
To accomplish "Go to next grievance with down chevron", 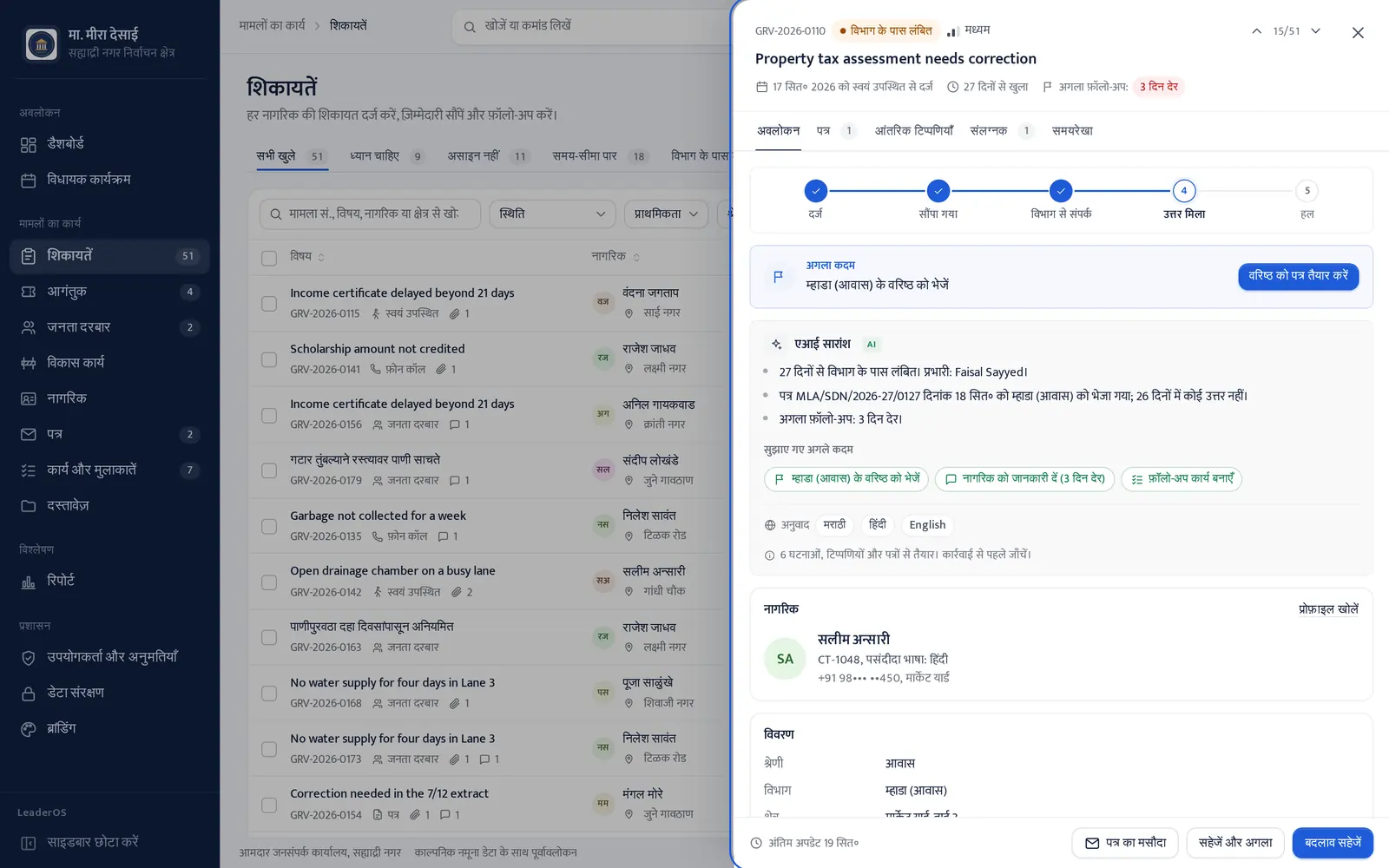I will click(x=1315, y=31).
